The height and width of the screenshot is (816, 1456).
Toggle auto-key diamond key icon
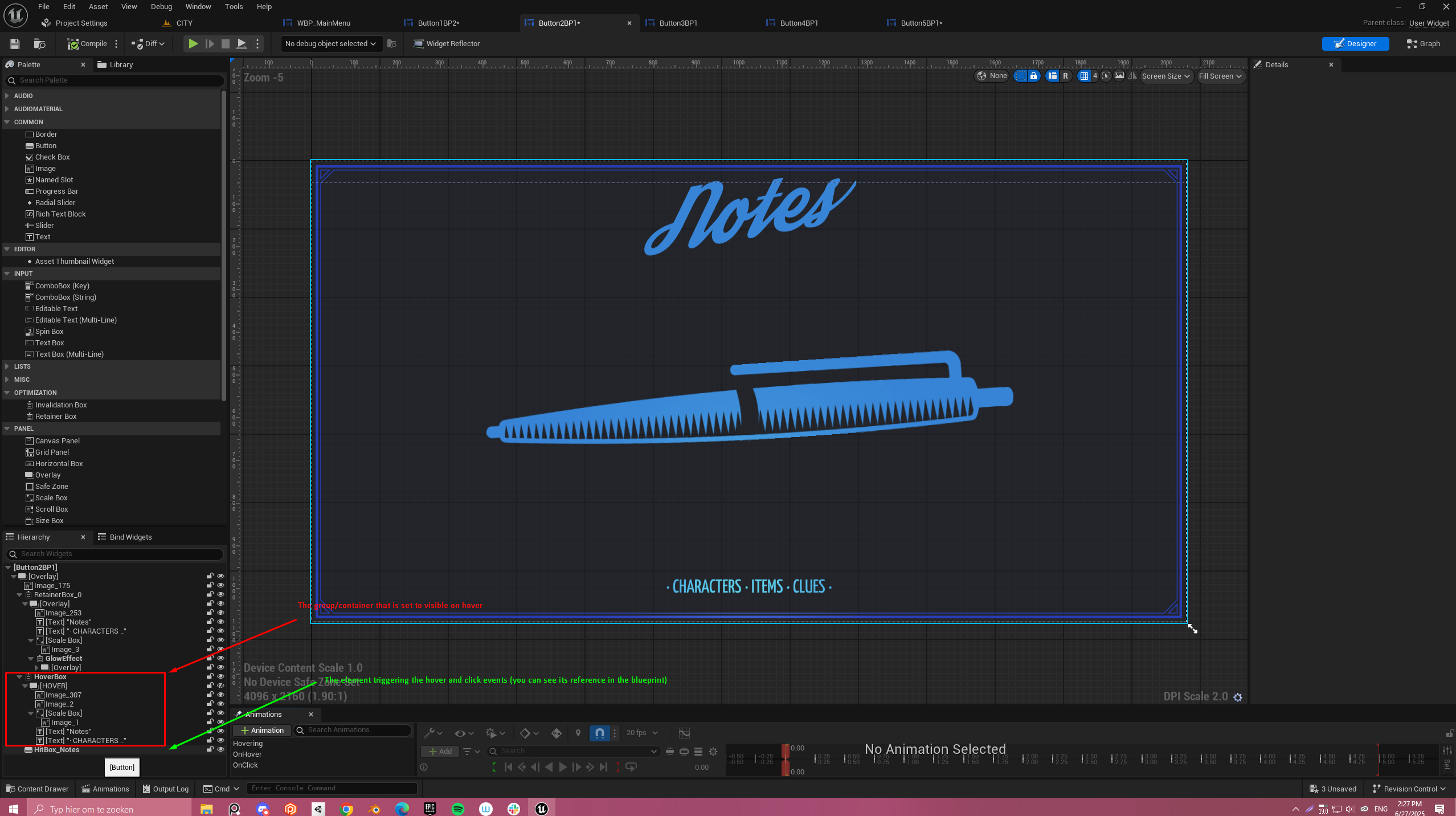[x=557, y=733]
